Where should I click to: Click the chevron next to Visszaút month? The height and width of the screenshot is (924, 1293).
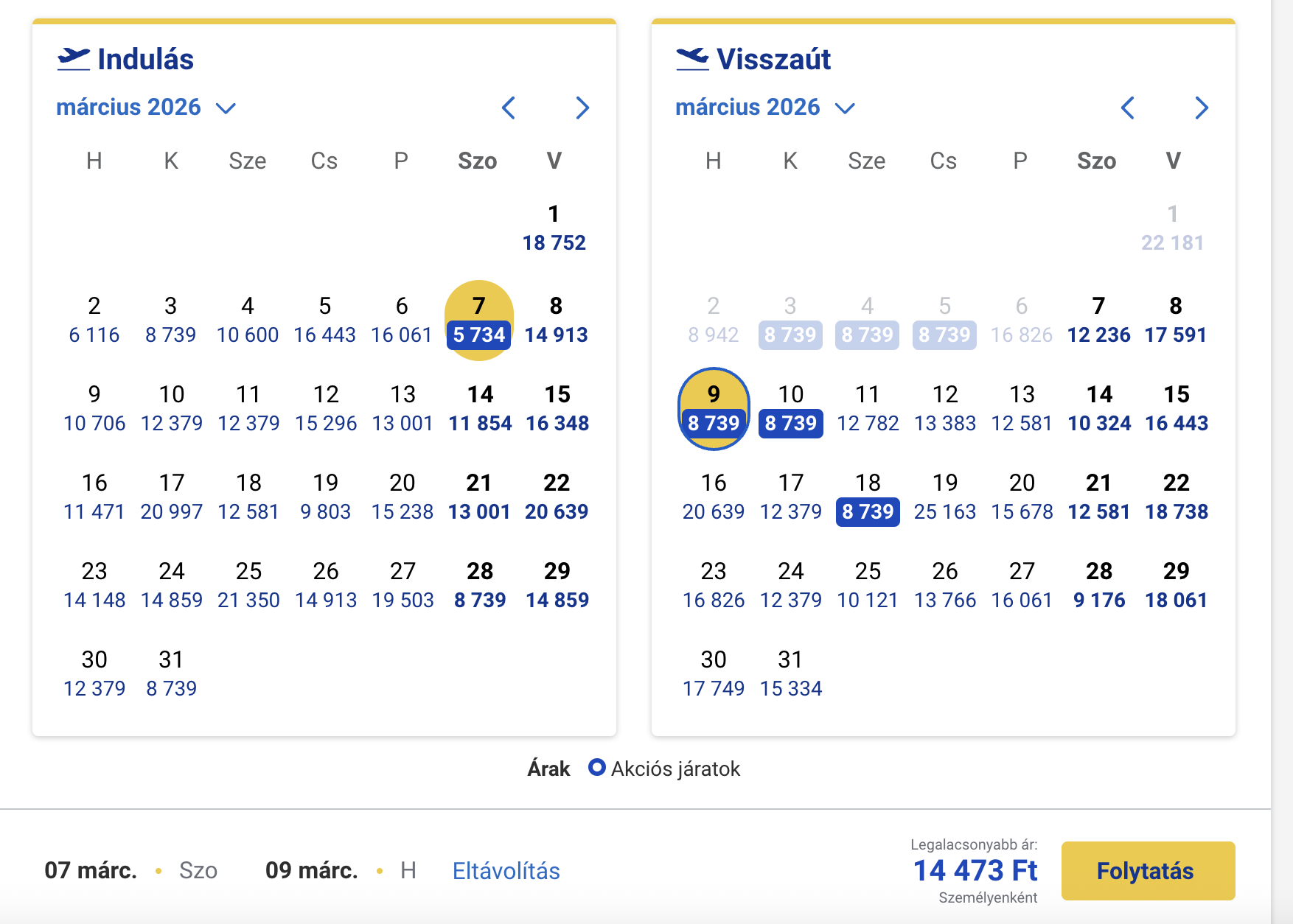(845, 108)
